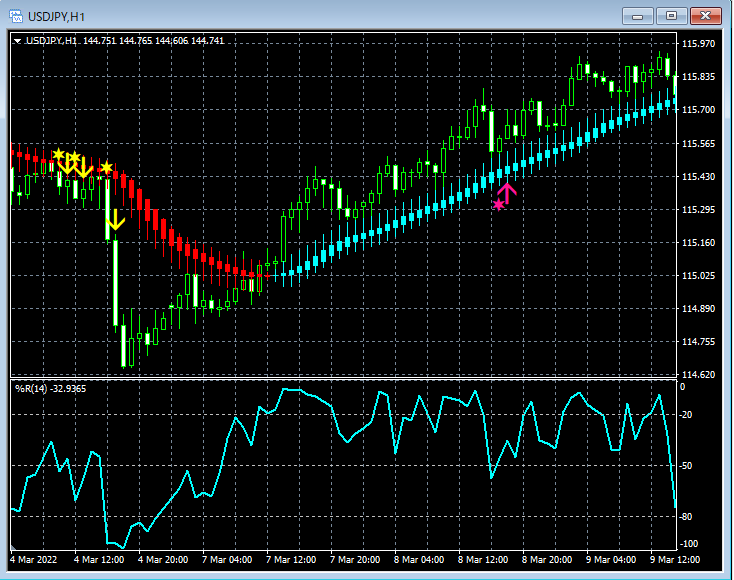Click price label 115.700 on price scale

pos(698,110)
